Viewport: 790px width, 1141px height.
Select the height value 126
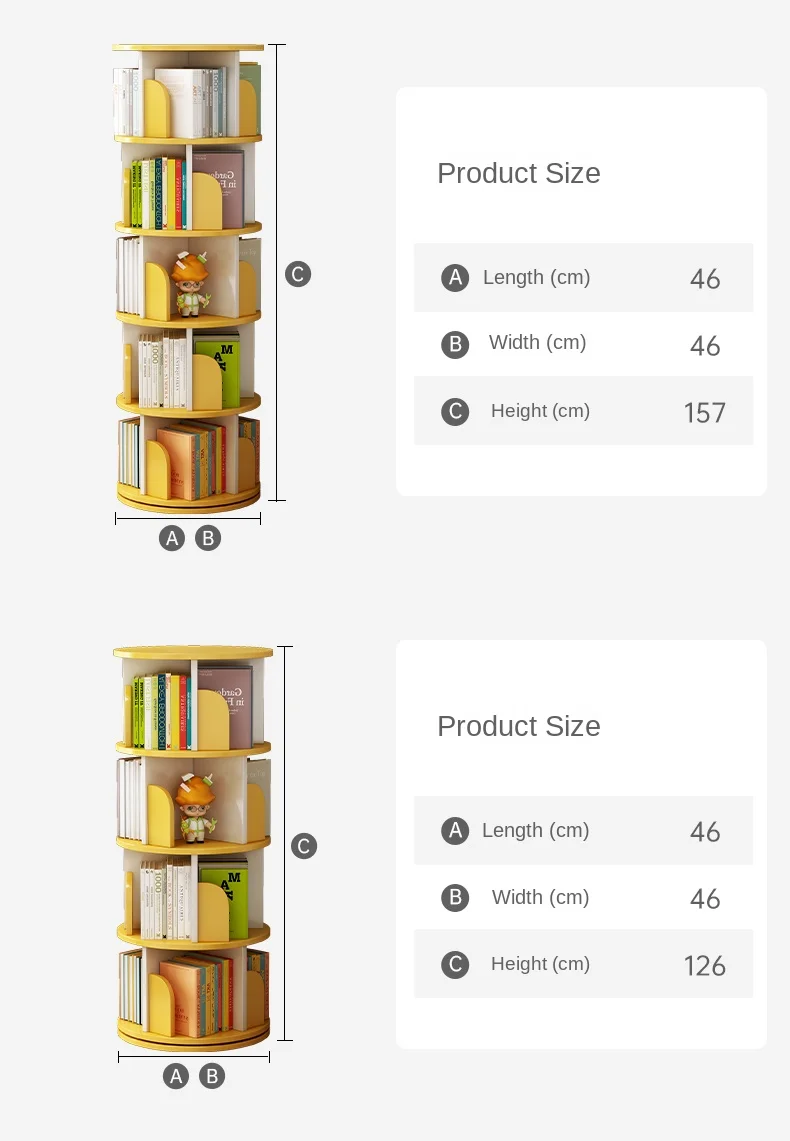click(x=704, y=966)
